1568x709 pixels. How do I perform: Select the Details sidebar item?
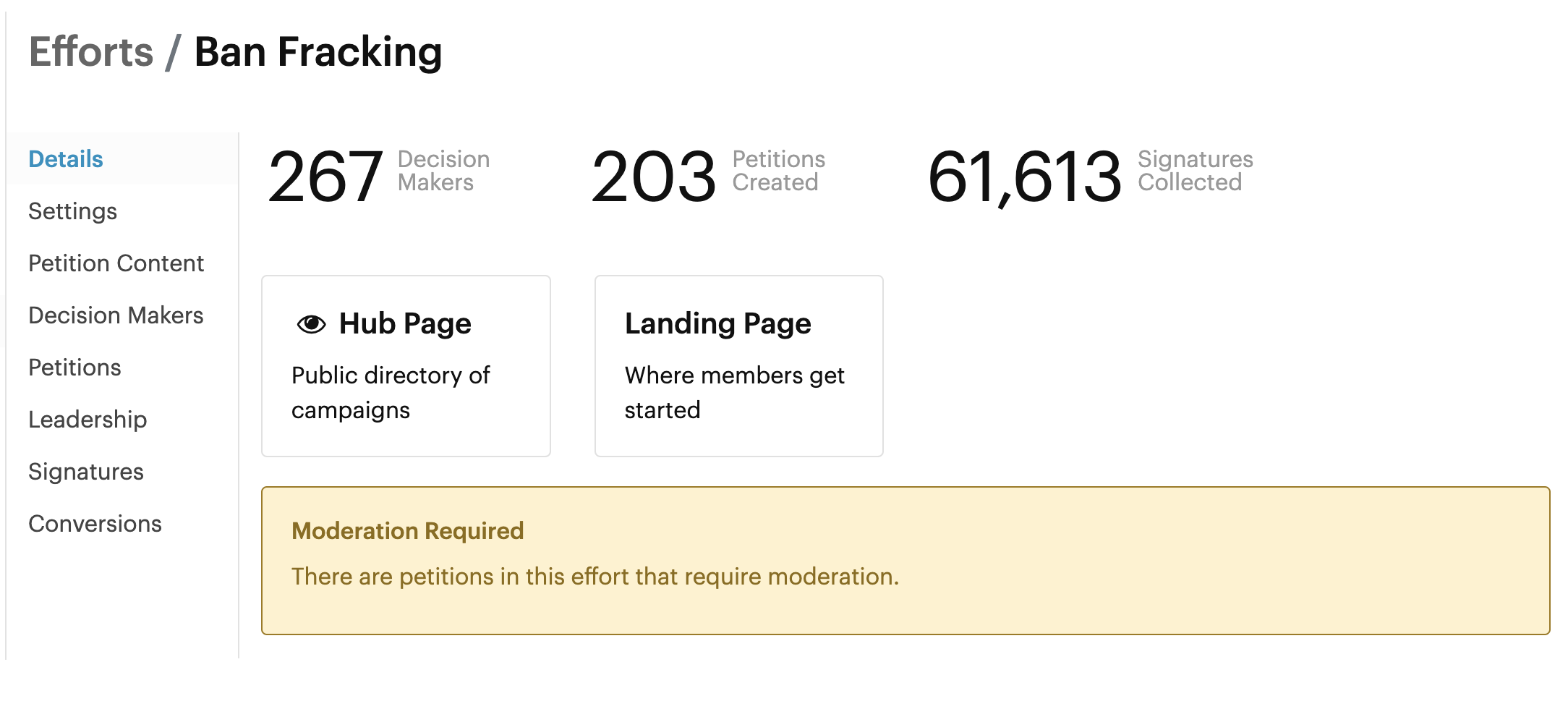point(124,158)
